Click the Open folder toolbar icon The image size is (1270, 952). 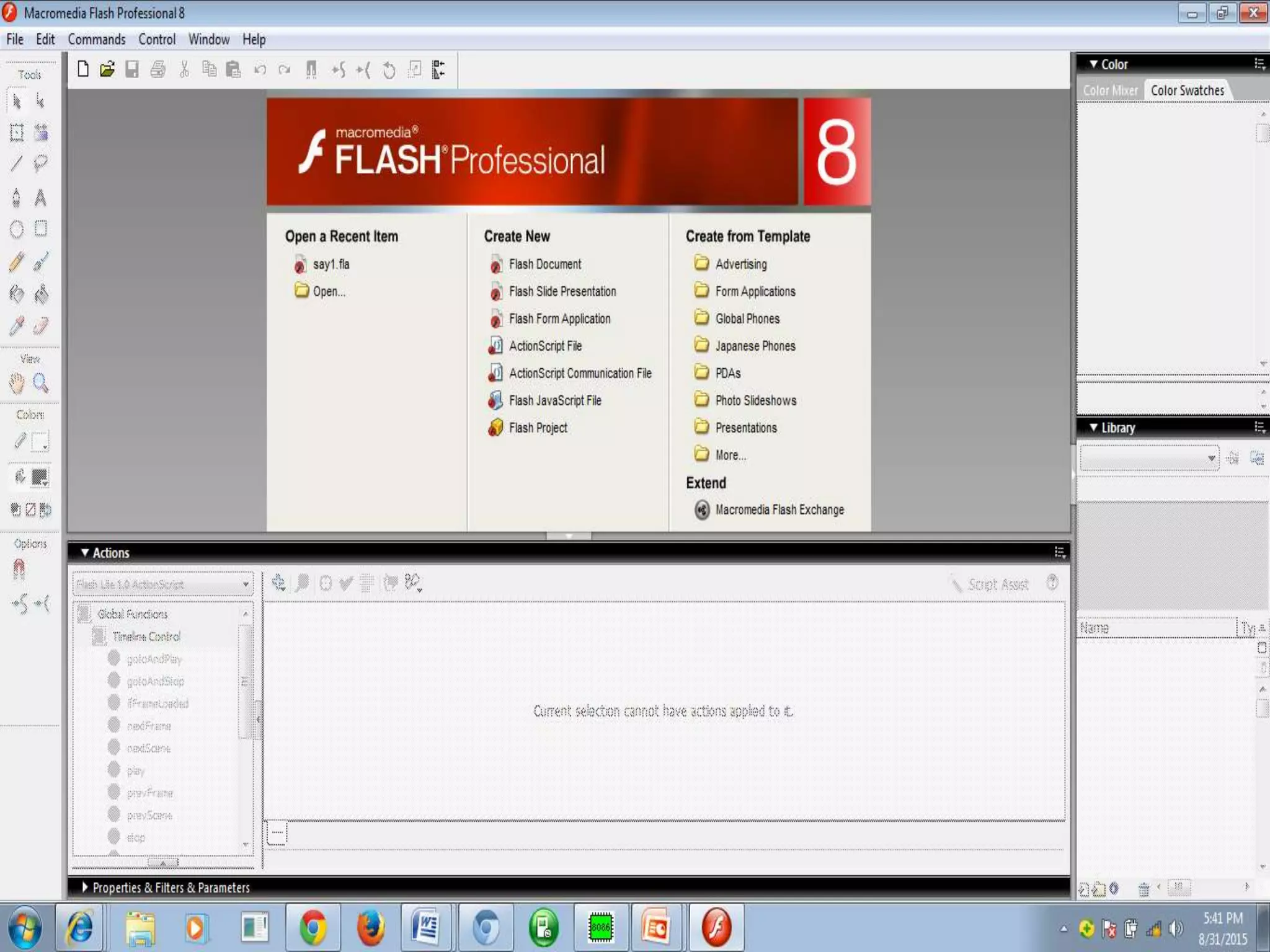(107, 69)
